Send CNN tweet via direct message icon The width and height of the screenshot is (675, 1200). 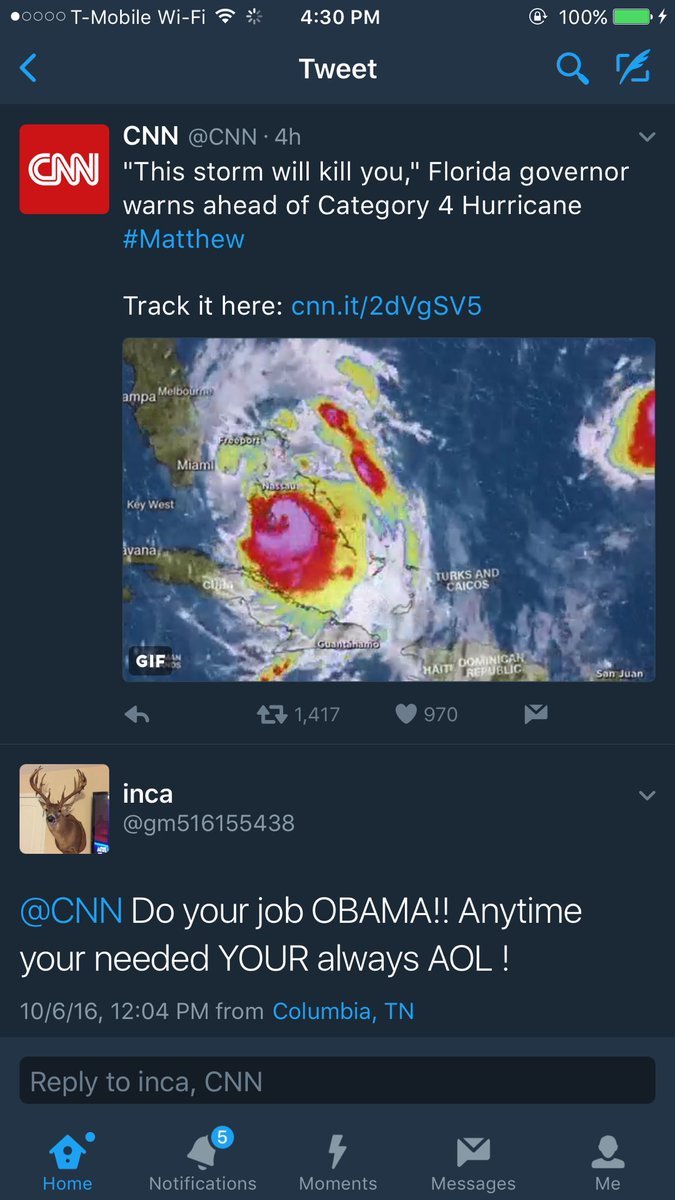[x=536, y=714]
